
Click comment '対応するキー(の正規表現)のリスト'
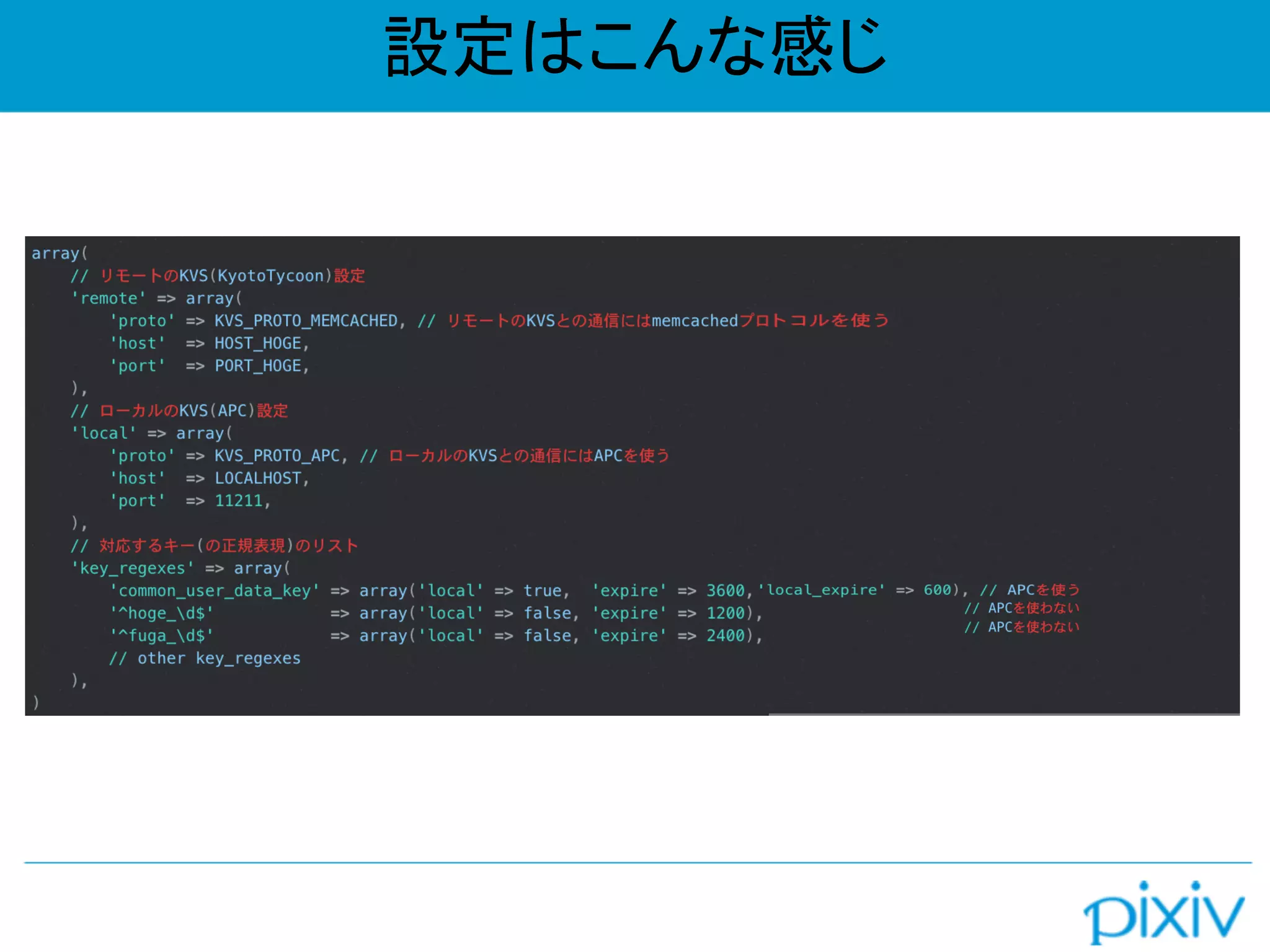click(x=214, y=546)
